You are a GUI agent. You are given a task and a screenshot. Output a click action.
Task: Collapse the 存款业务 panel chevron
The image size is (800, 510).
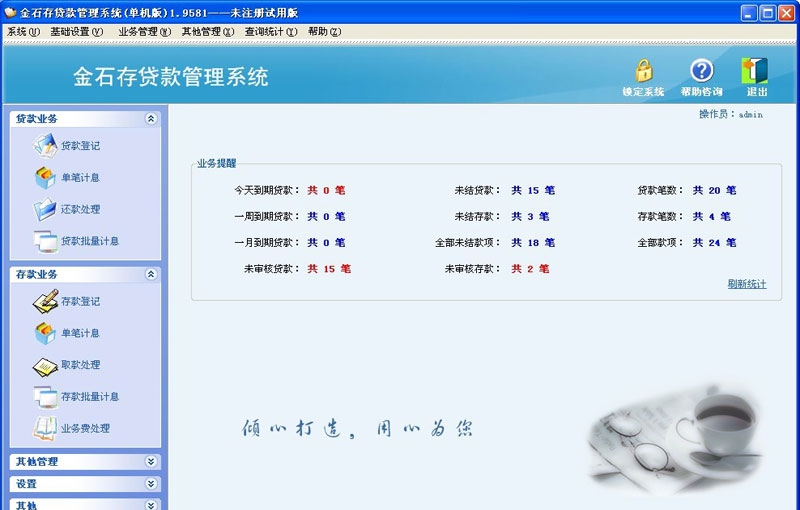point(151,274)
